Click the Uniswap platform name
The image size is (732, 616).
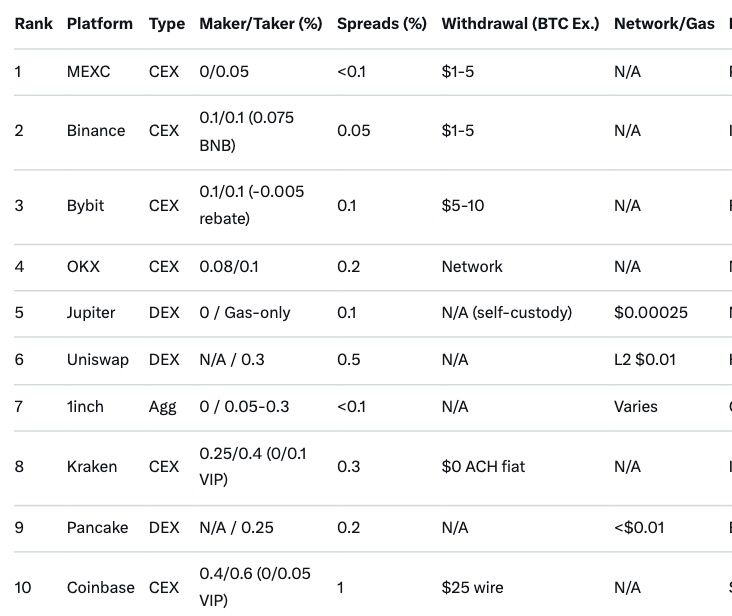click(98, 360)
